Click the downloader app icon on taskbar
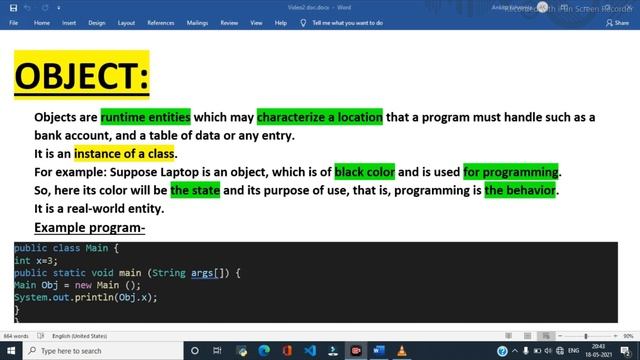The width and height of the screenshot is (640, 360). click(x=333, y=351)
